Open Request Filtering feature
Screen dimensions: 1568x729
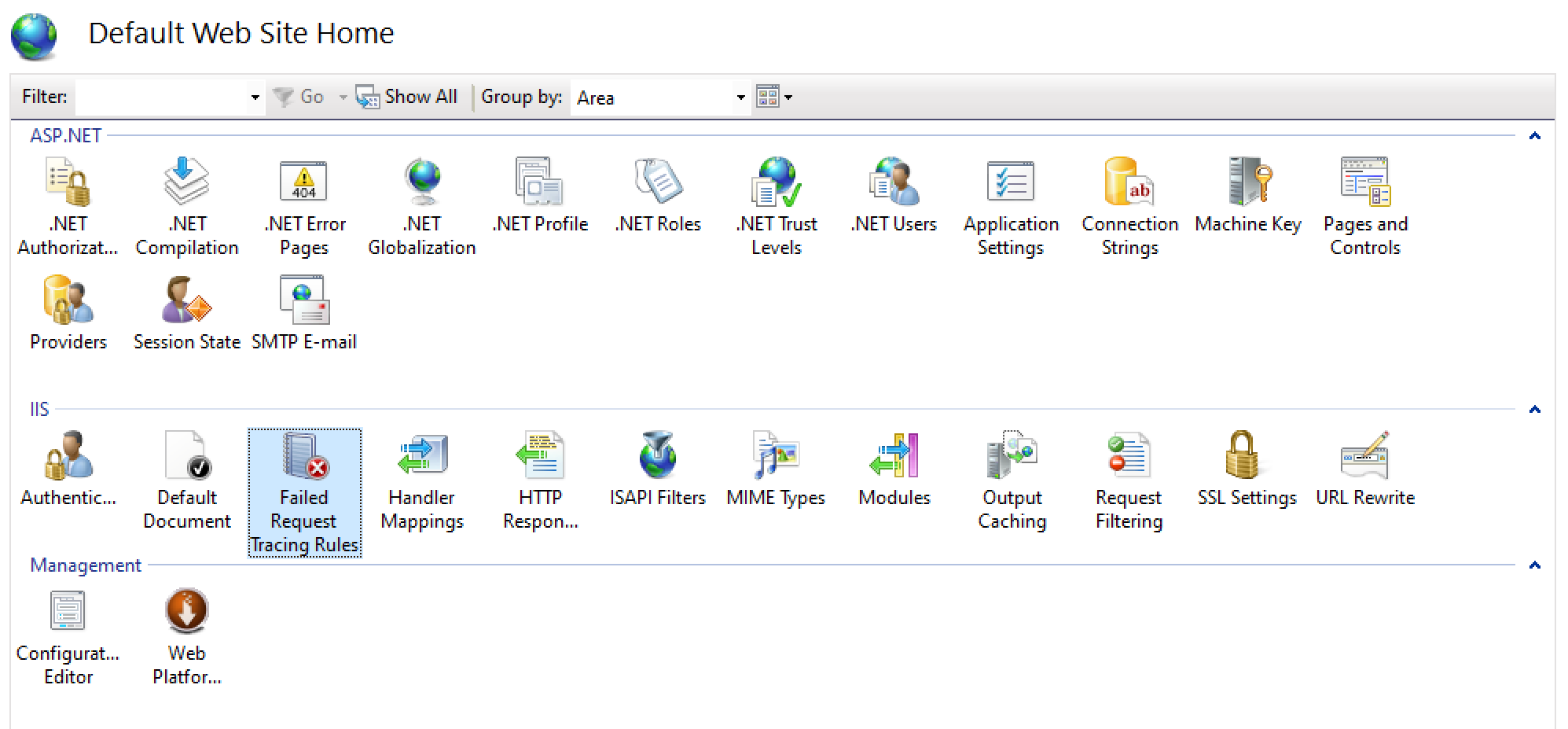click(1129, 480)
